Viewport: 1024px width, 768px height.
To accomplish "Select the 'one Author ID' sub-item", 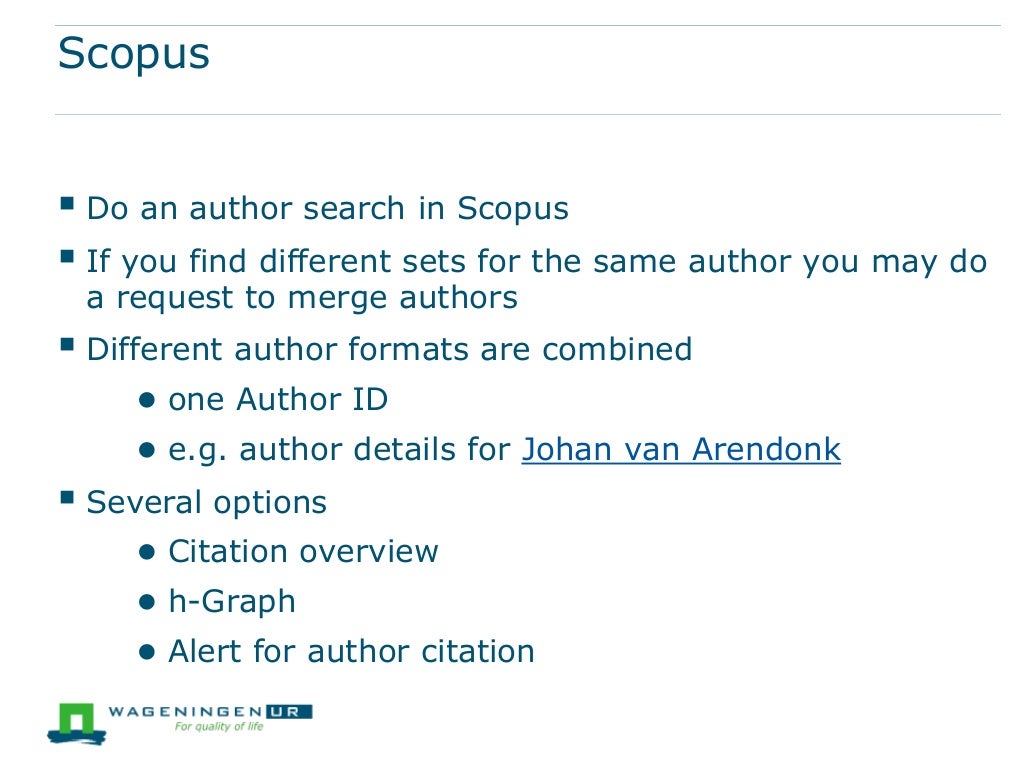I will 278,399.
